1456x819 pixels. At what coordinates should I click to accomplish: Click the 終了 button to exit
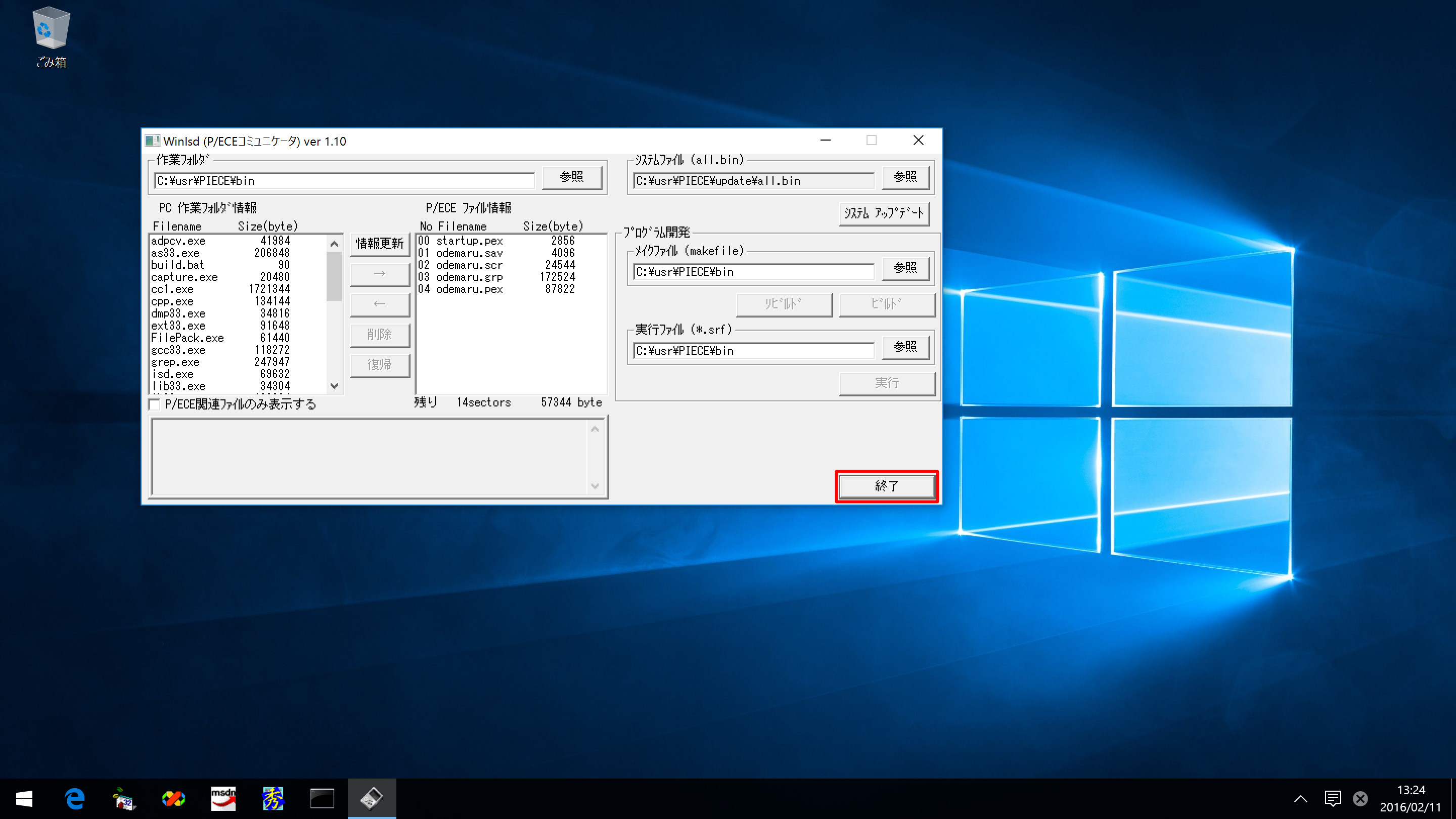click(x=887, y=487)
